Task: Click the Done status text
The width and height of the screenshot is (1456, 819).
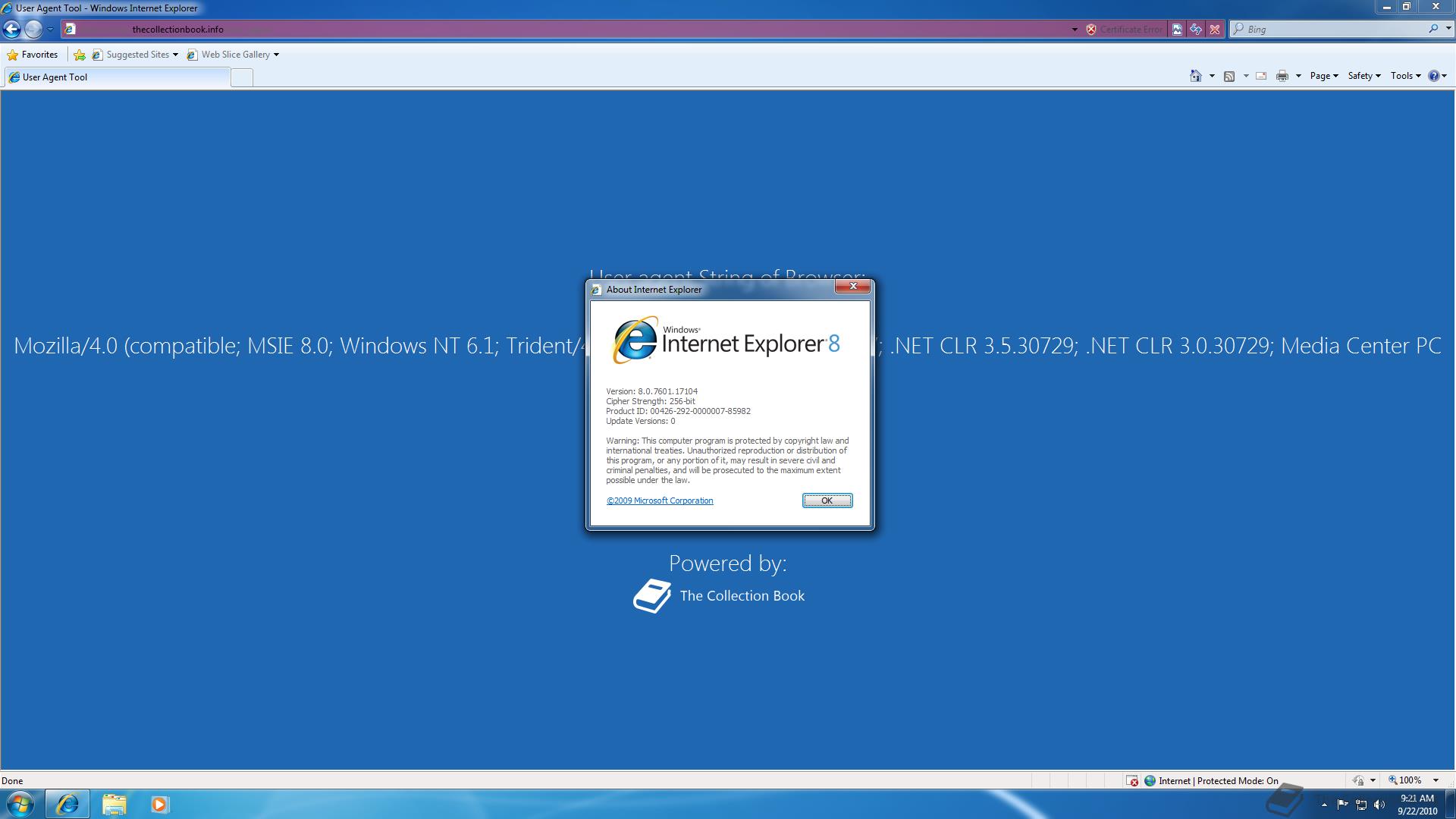Action: [12, 781]
